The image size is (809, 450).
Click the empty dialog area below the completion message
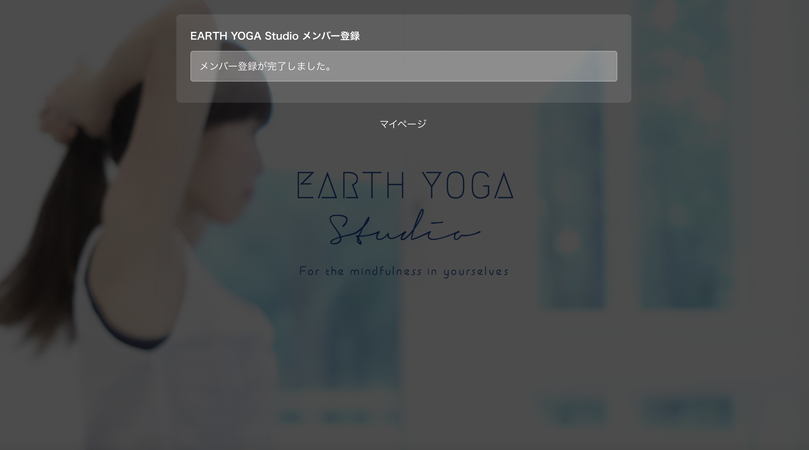403,92
